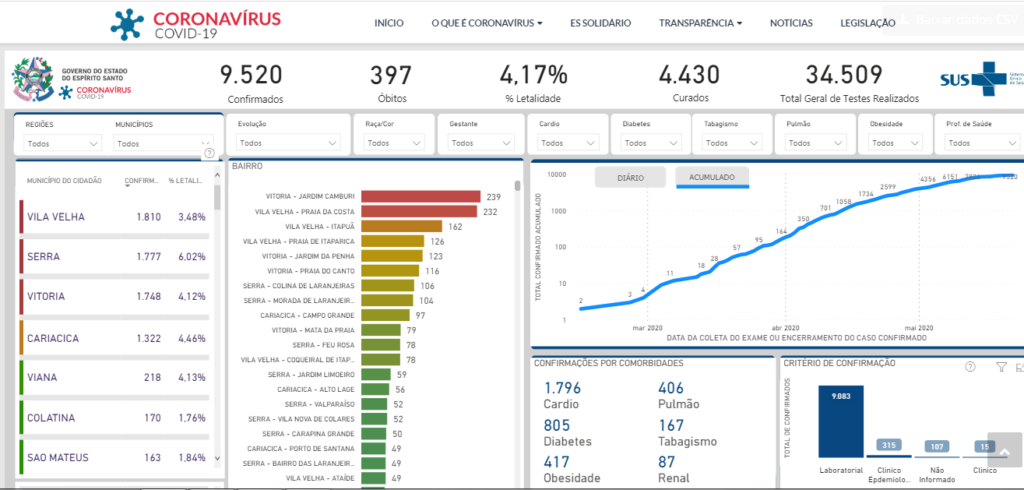This screenshot has width=1024, height=490.
Task: Switch chart to Acumulado view
Action: click(x=712, y=178)
